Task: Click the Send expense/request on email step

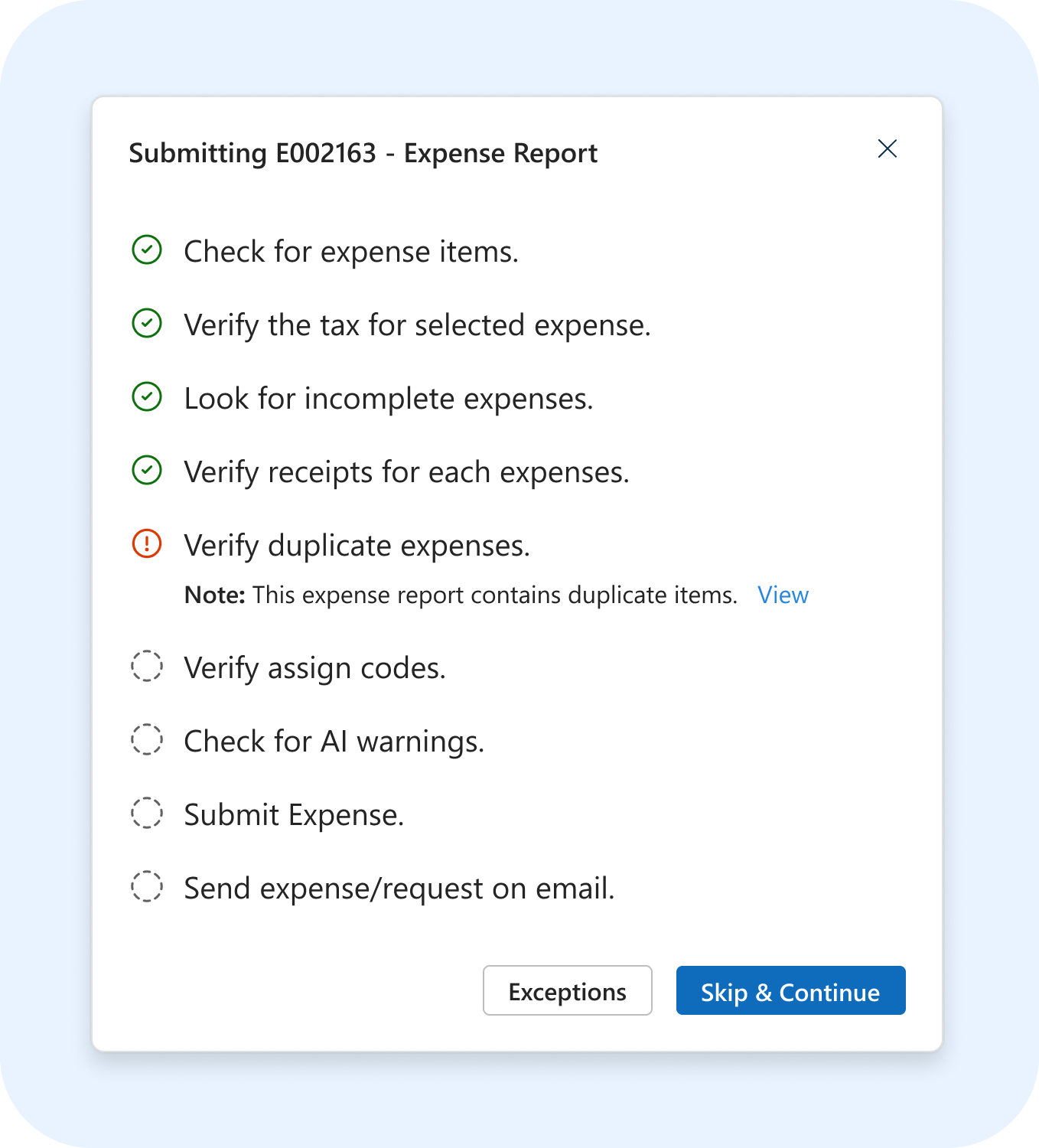Action: coord(399,887)
